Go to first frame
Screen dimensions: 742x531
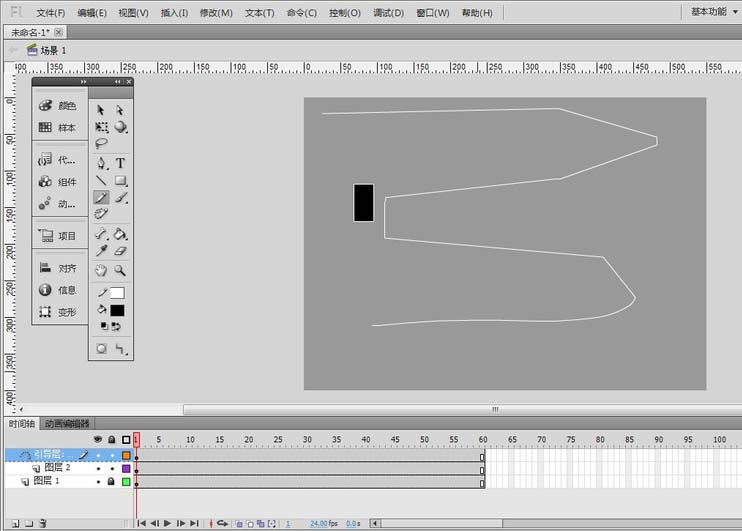(x=141, y=523)
